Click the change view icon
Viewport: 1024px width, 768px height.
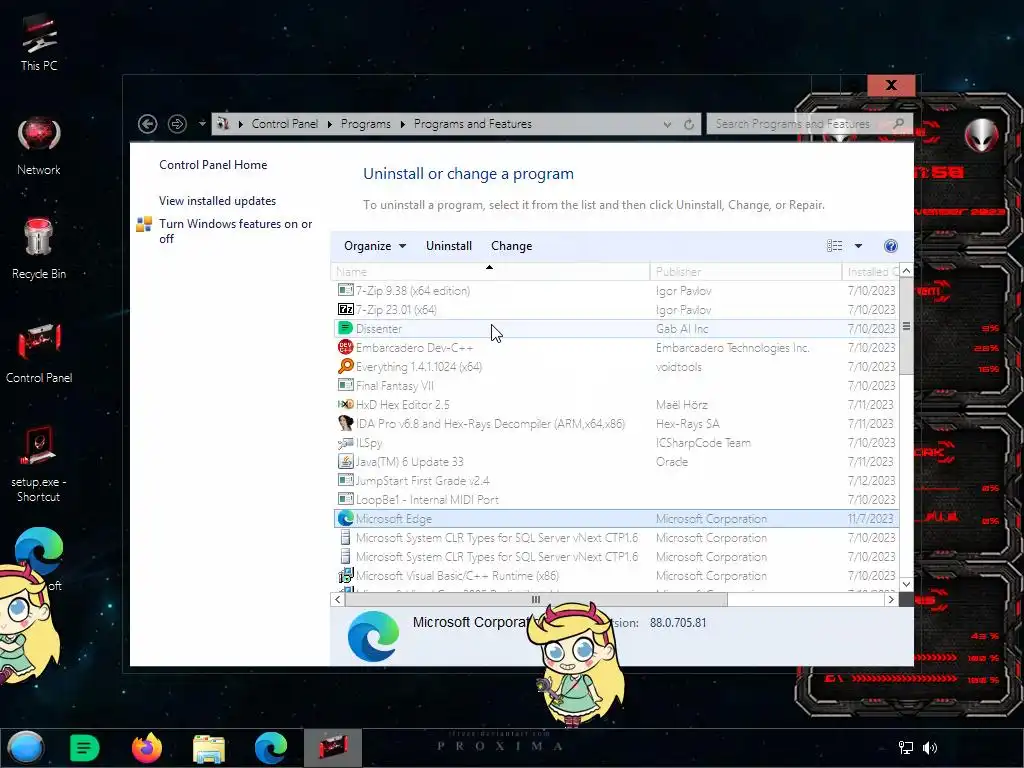point(835,246)
